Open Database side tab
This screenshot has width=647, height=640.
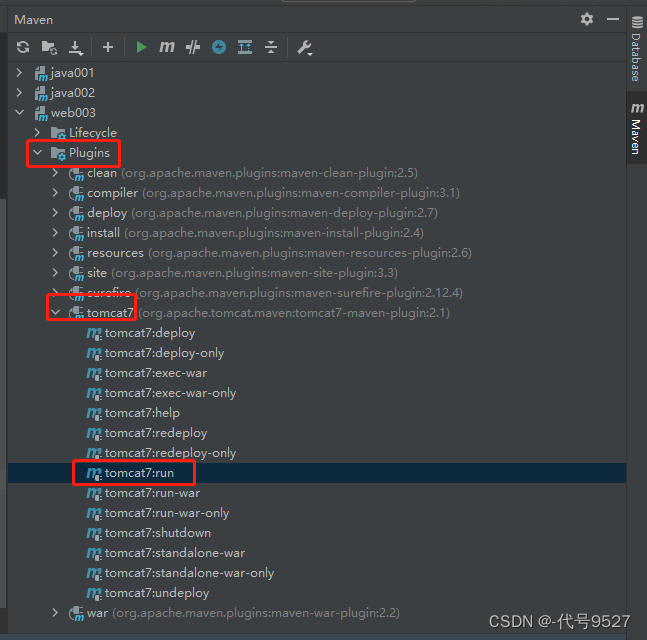click(637, 49)
